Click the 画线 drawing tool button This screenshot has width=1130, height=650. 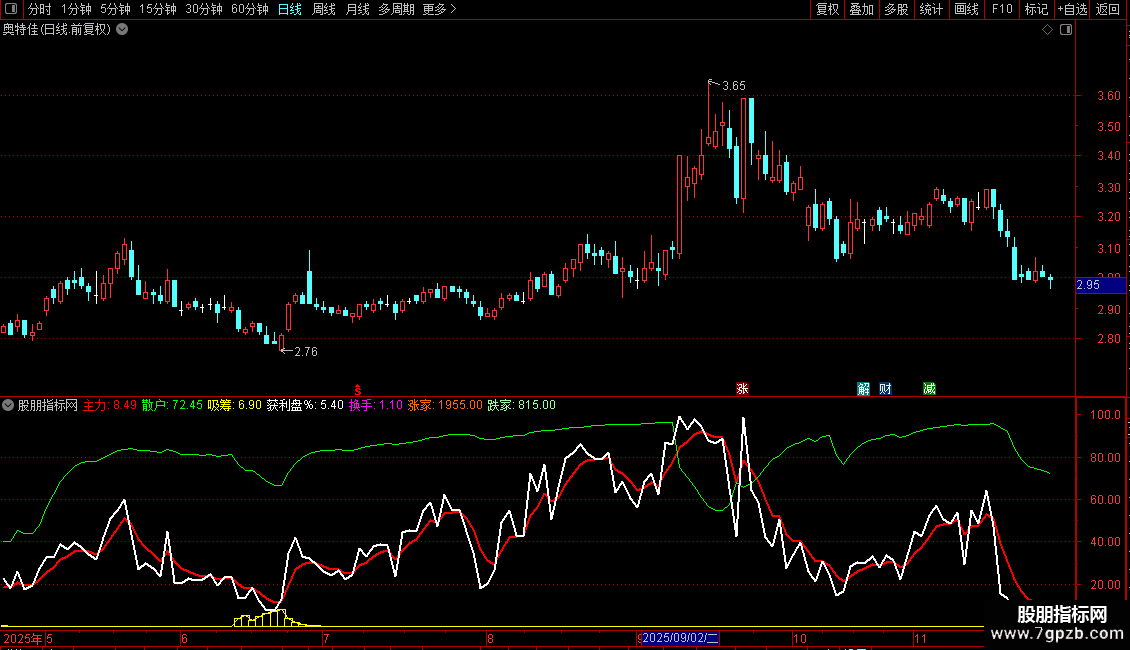(966, 10)
